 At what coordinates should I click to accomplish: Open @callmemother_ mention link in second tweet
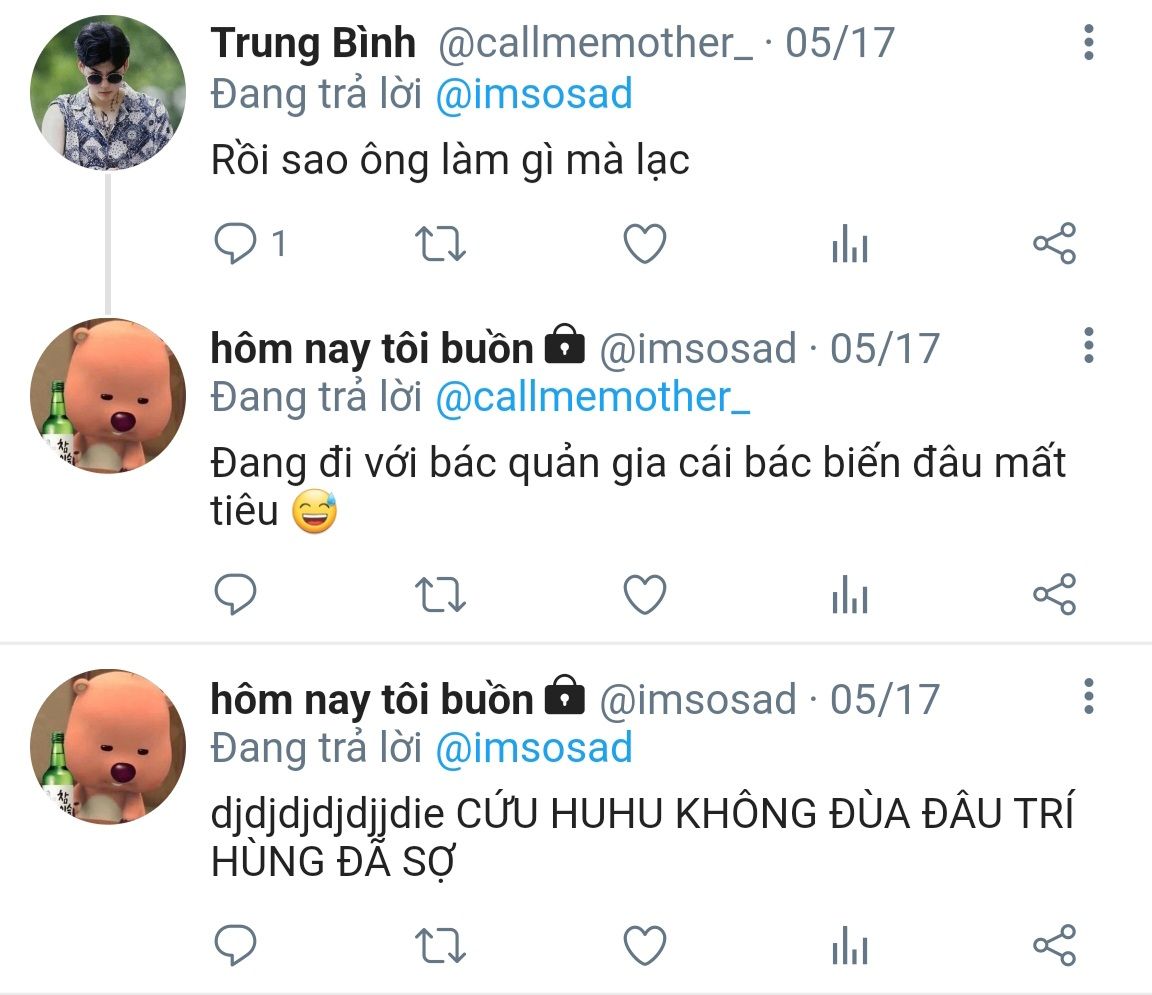[x=593, y=398]
